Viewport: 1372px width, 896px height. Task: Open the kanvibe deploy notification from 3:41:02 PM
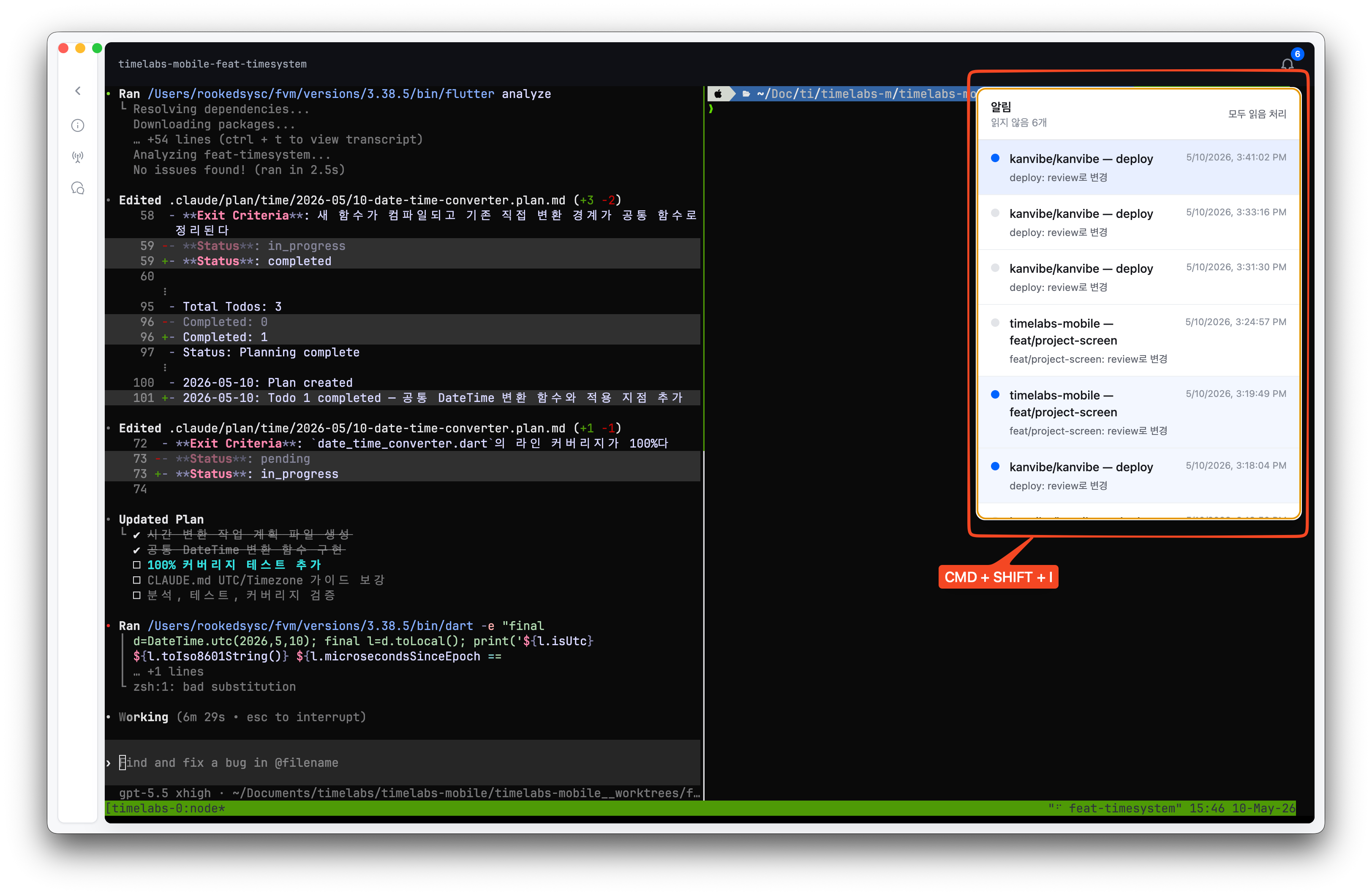[x=1138, y=168]
